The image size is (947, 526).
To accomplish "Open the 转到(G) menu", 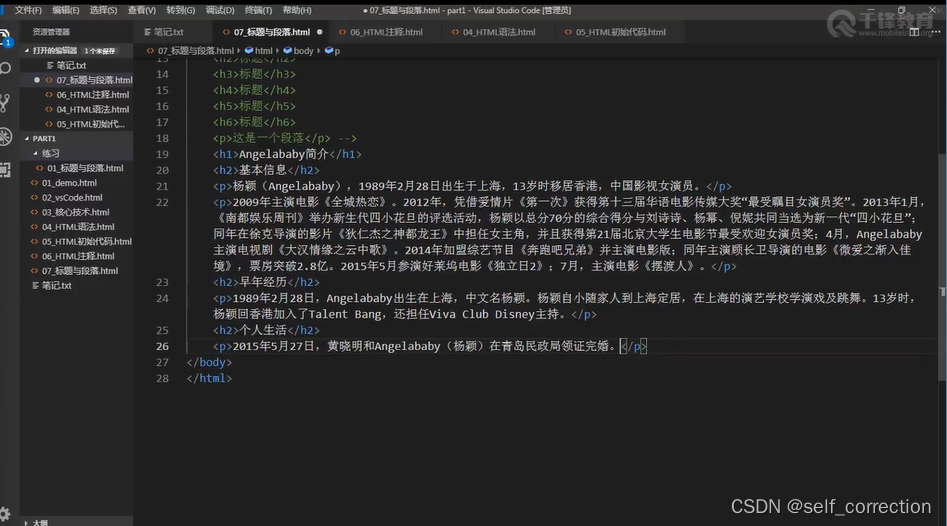I will (x=181, y=10).
